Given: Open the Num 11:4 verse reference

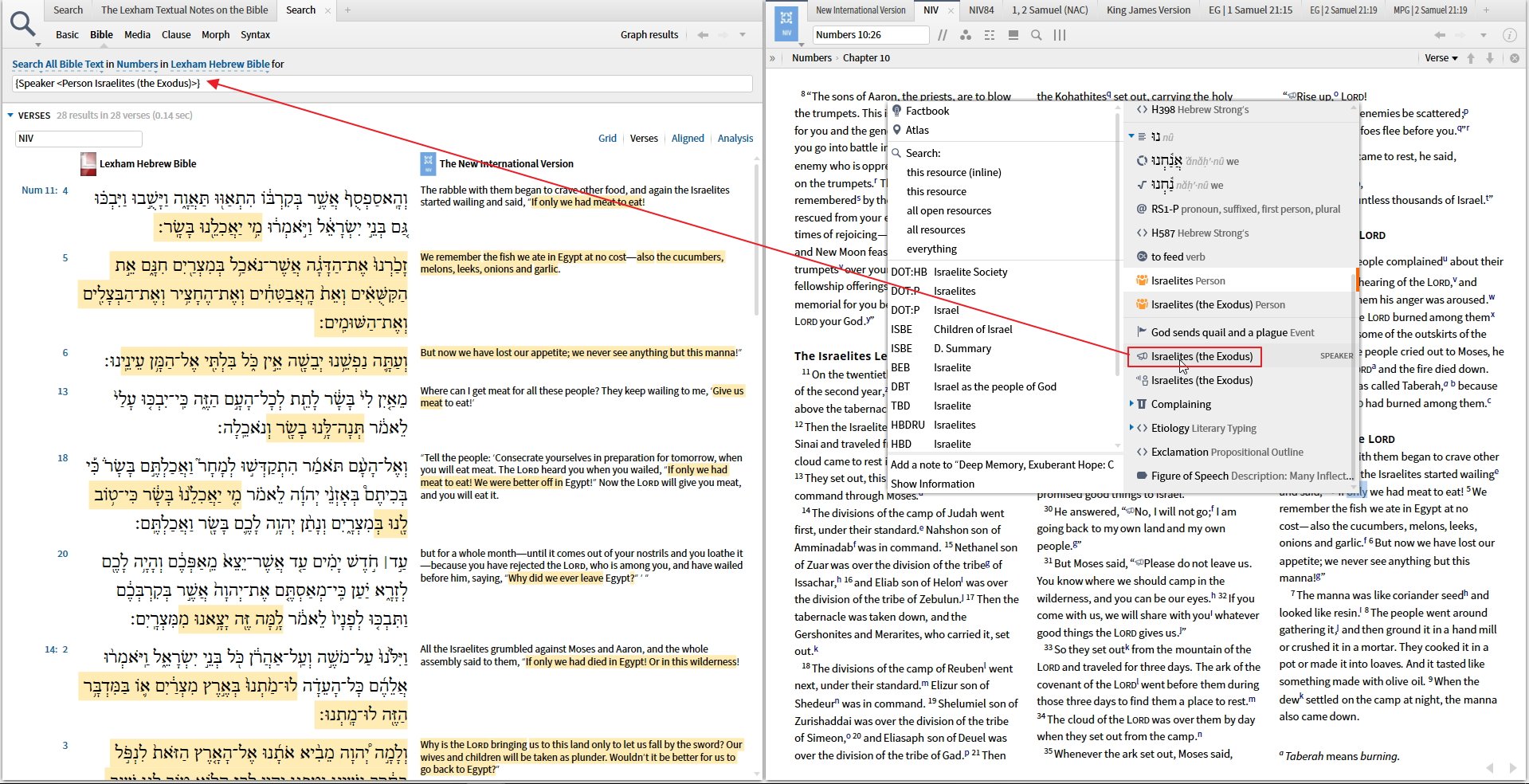Looking at the screenshot, I should pos(45,190).
